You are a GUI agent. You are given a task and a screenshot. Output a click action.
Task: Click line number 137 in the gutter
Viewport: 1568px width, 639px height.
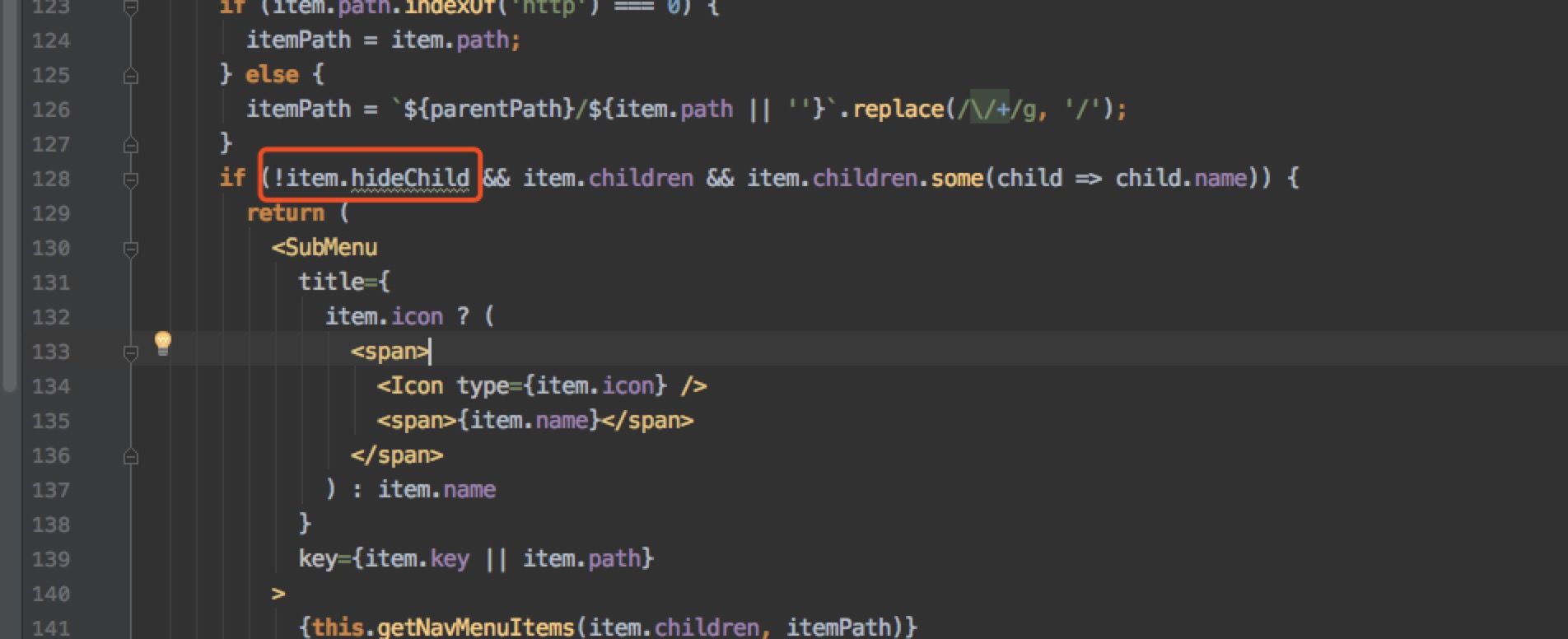[x=51, y=490]
